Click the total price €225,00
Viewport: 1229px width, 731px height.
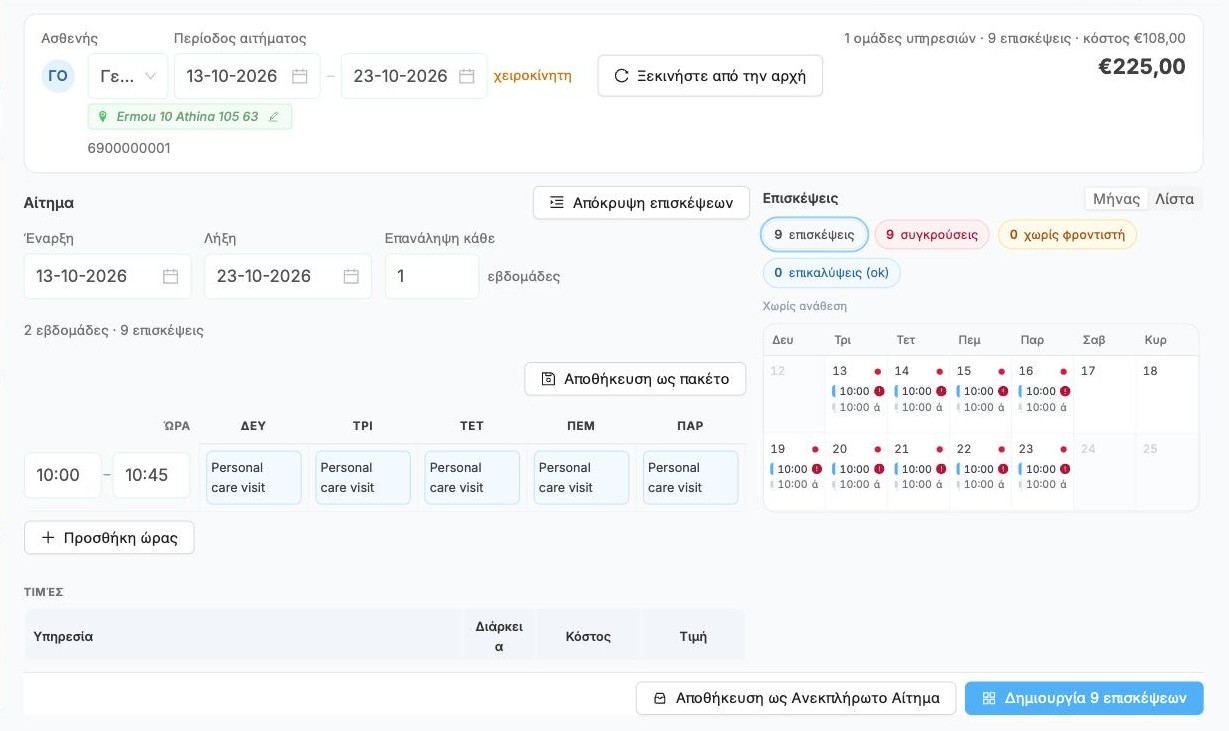tap(1142, 67)
